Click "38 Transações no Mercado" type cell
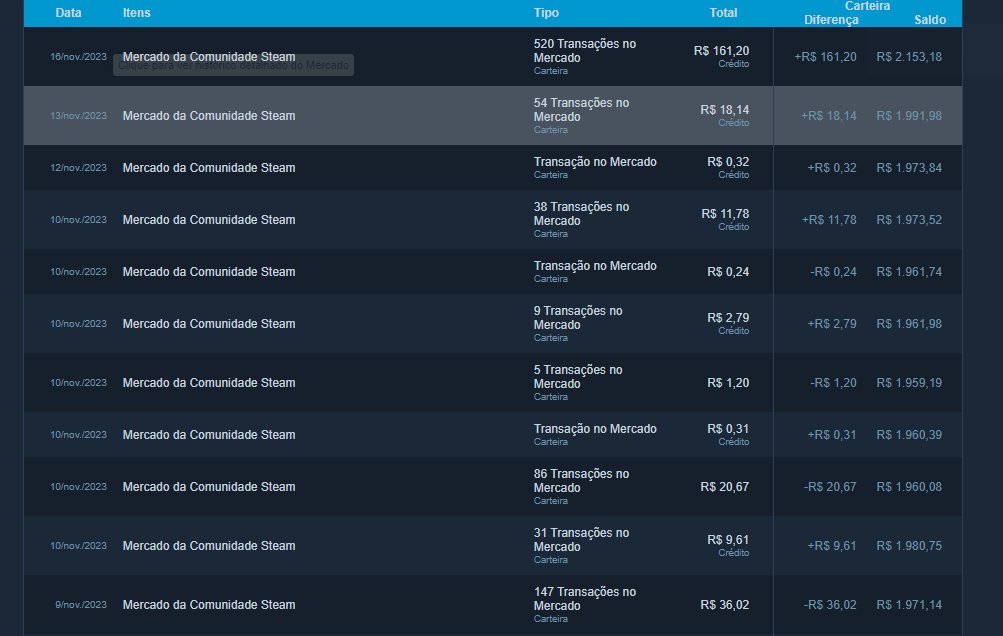Image resolution: width=1003 pixels, height=636 pixels. 581,214
